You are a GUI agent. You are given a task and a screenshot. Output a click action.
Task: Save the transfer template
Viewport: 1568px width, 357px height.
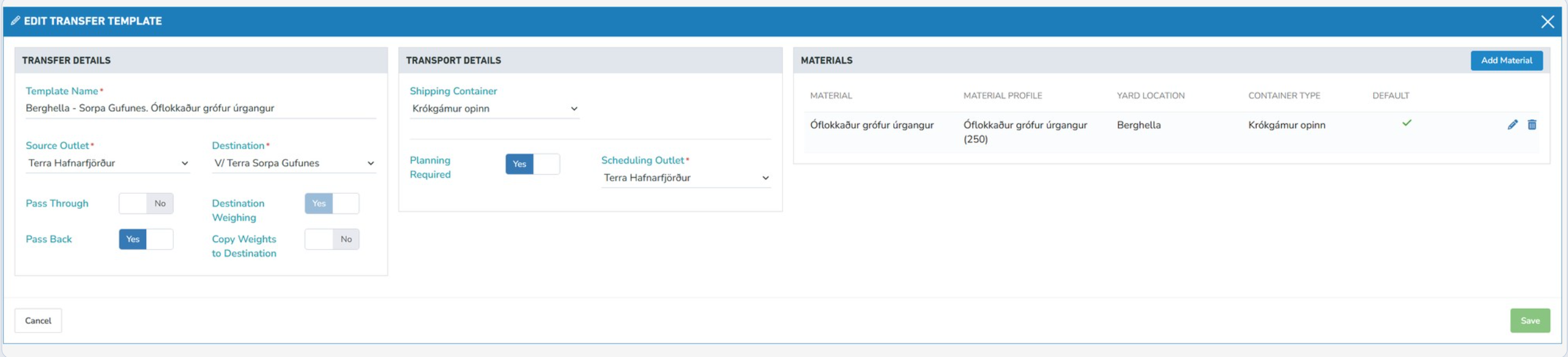coord(1530,320)
